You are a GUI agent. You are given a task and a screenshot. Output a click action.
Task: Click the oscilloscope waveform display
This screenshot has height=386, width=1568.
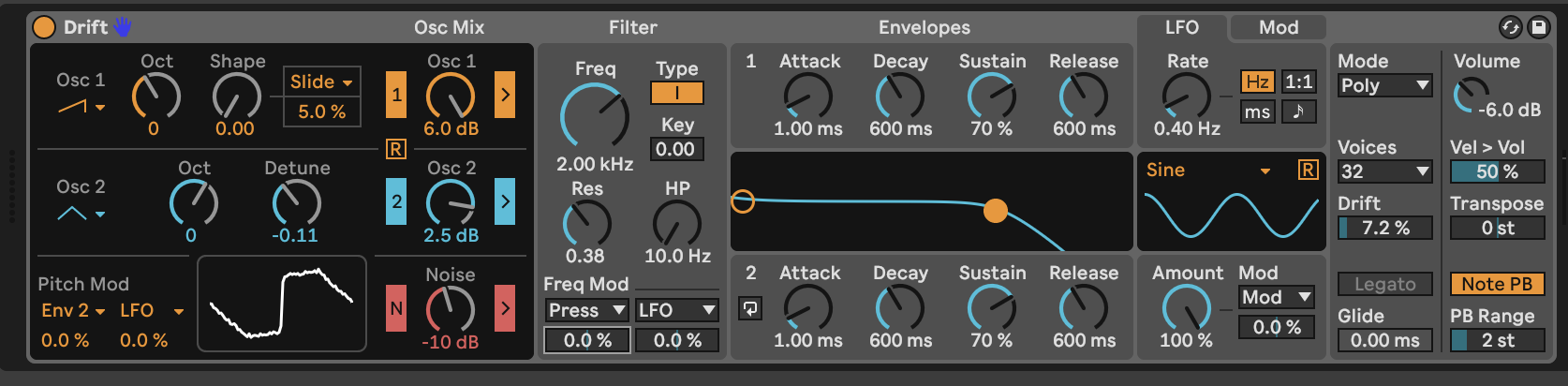(x=282, y=304)
